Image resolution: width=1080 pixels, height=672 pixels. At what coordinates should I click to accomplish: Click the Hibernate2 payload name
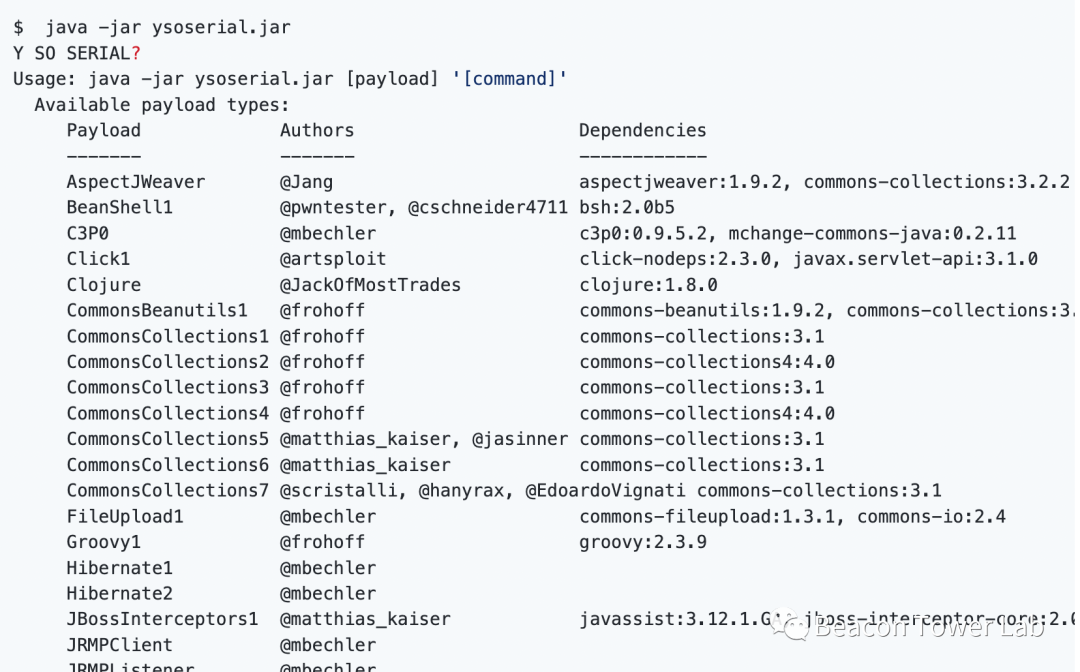119,593
